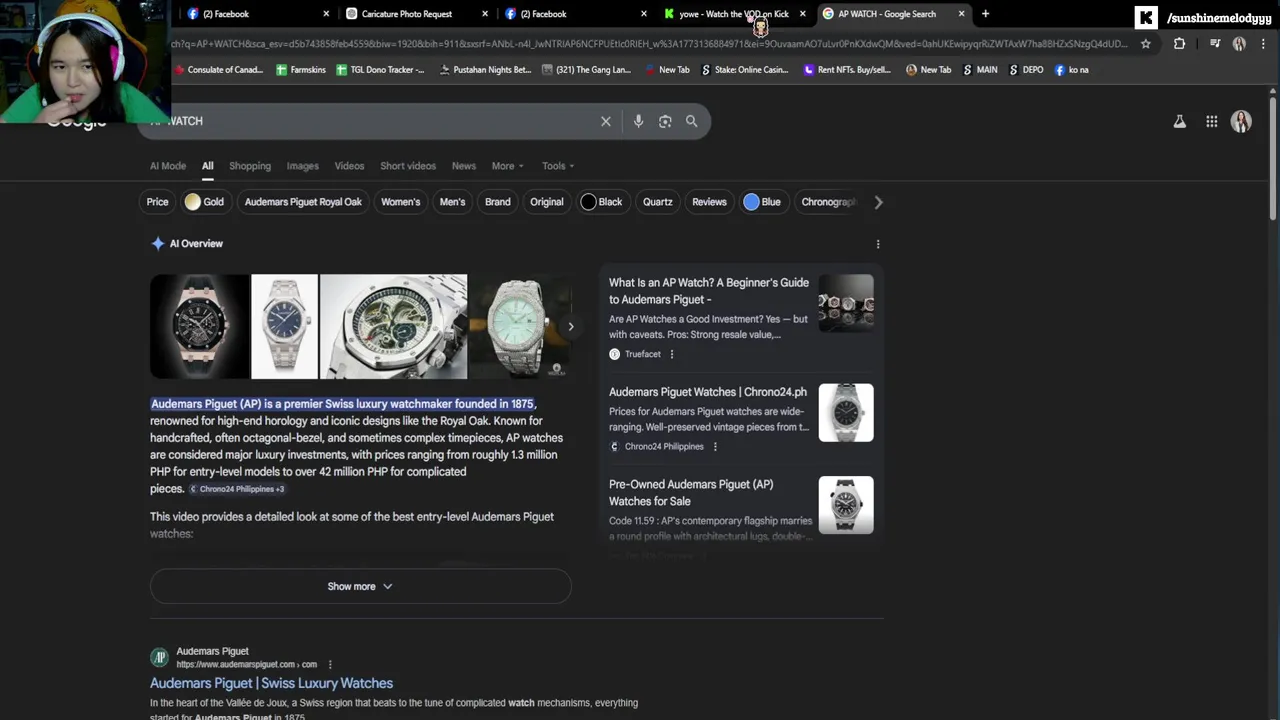Open Google Lens image search icon

coord(665,121)
